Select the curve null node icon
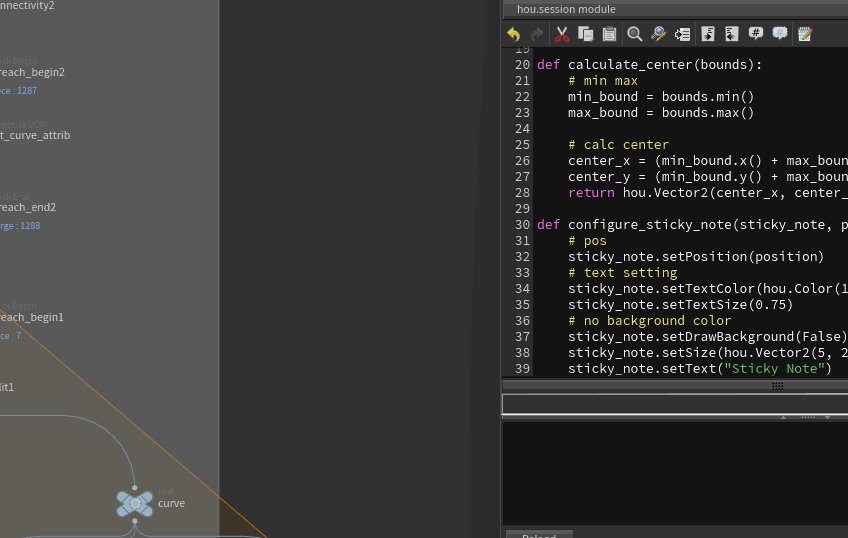 coord(135,503)
